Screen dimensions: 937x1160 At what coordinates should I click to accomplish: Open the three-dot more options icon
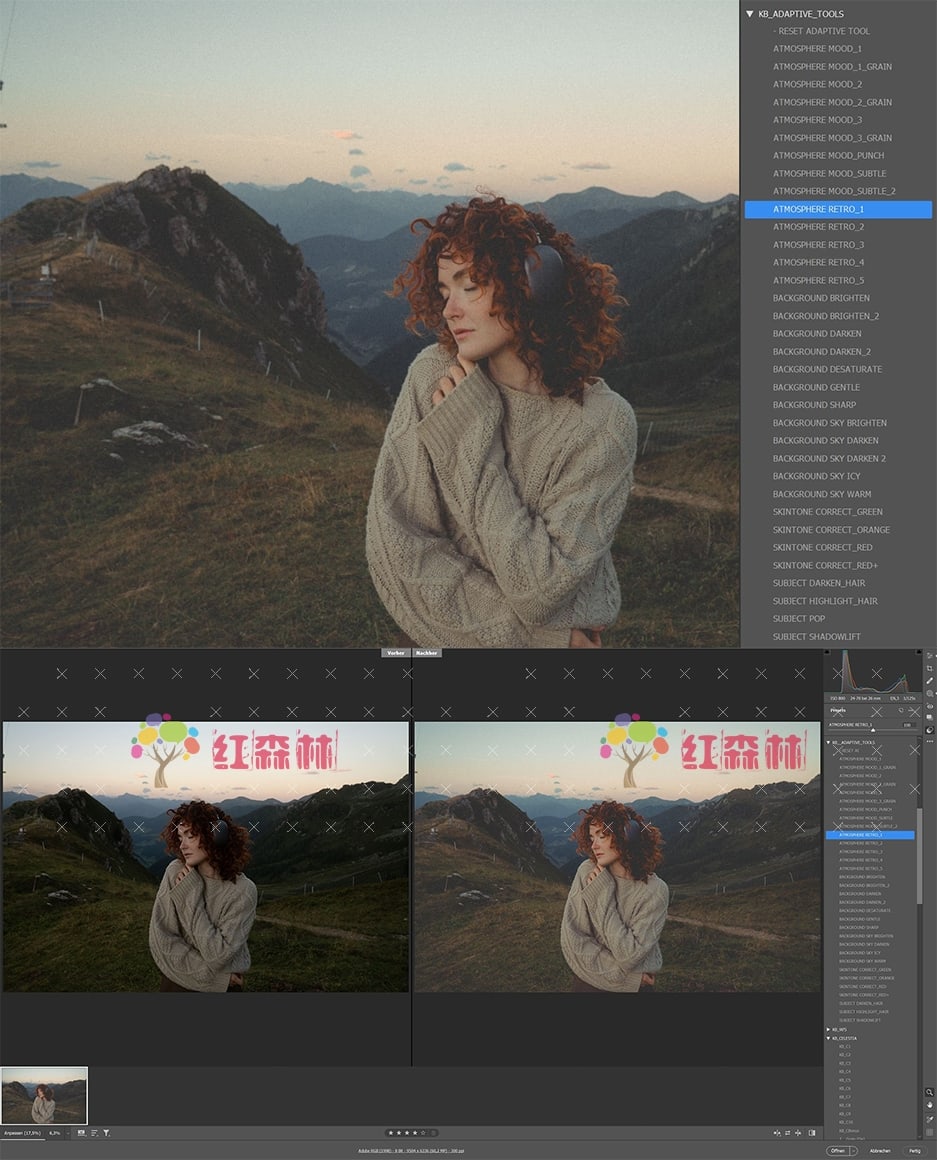[x=930, y=741]
